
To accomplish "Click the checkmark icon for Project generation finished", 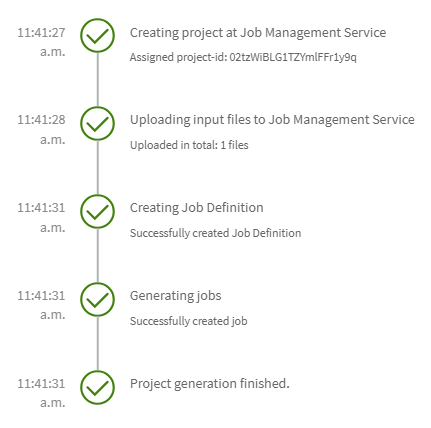I will click(x=97, y=387).
